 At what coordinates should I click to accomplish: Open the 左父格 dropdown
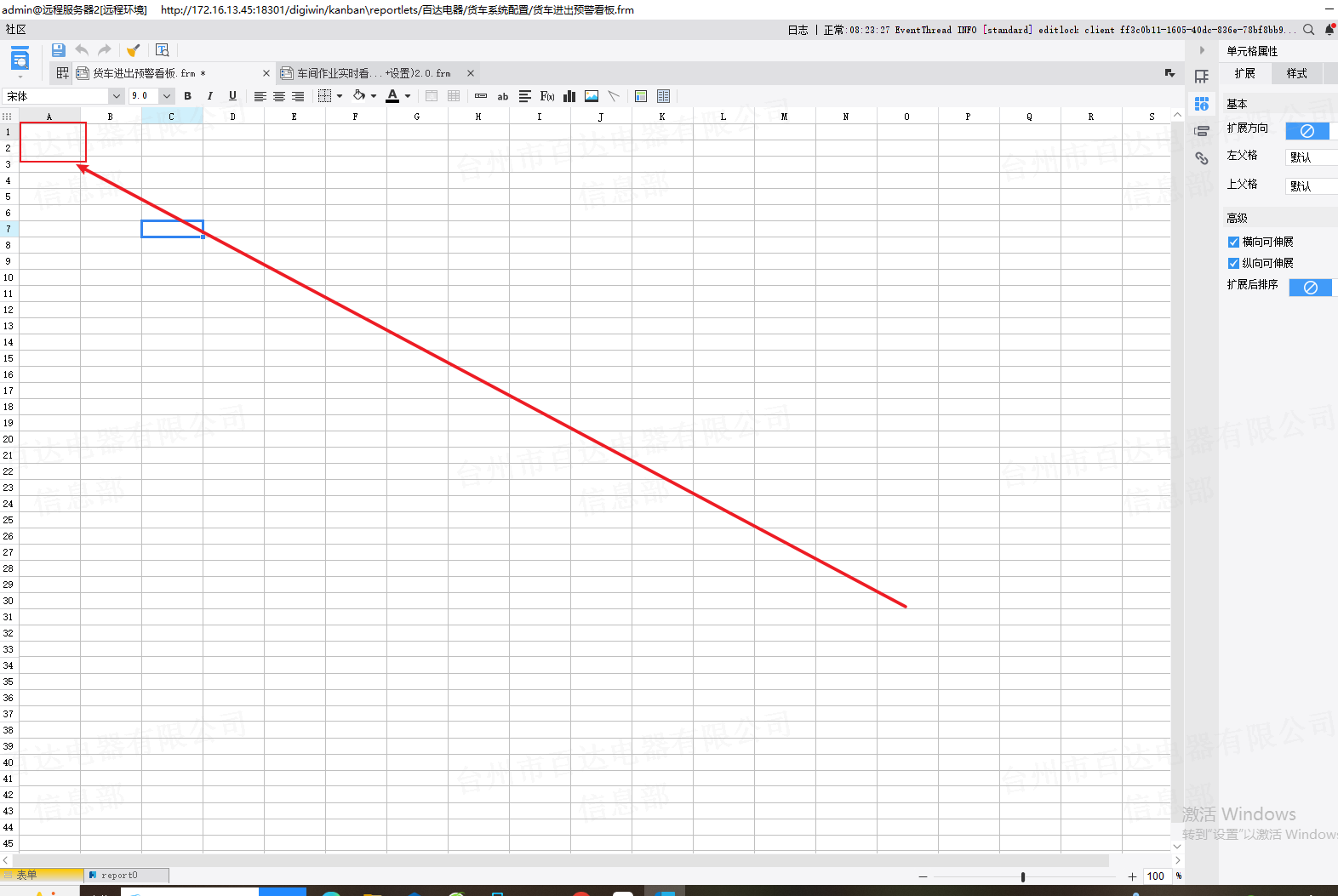[1312, 157]
